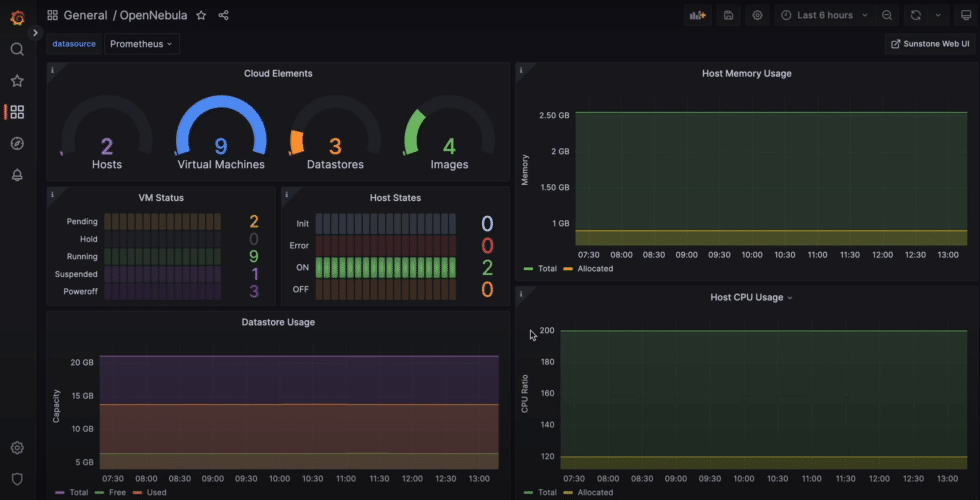The height and width of the screenshot is (500, 980).
Task: Open the refresh interval dropdown arrow
Action: 938,16
